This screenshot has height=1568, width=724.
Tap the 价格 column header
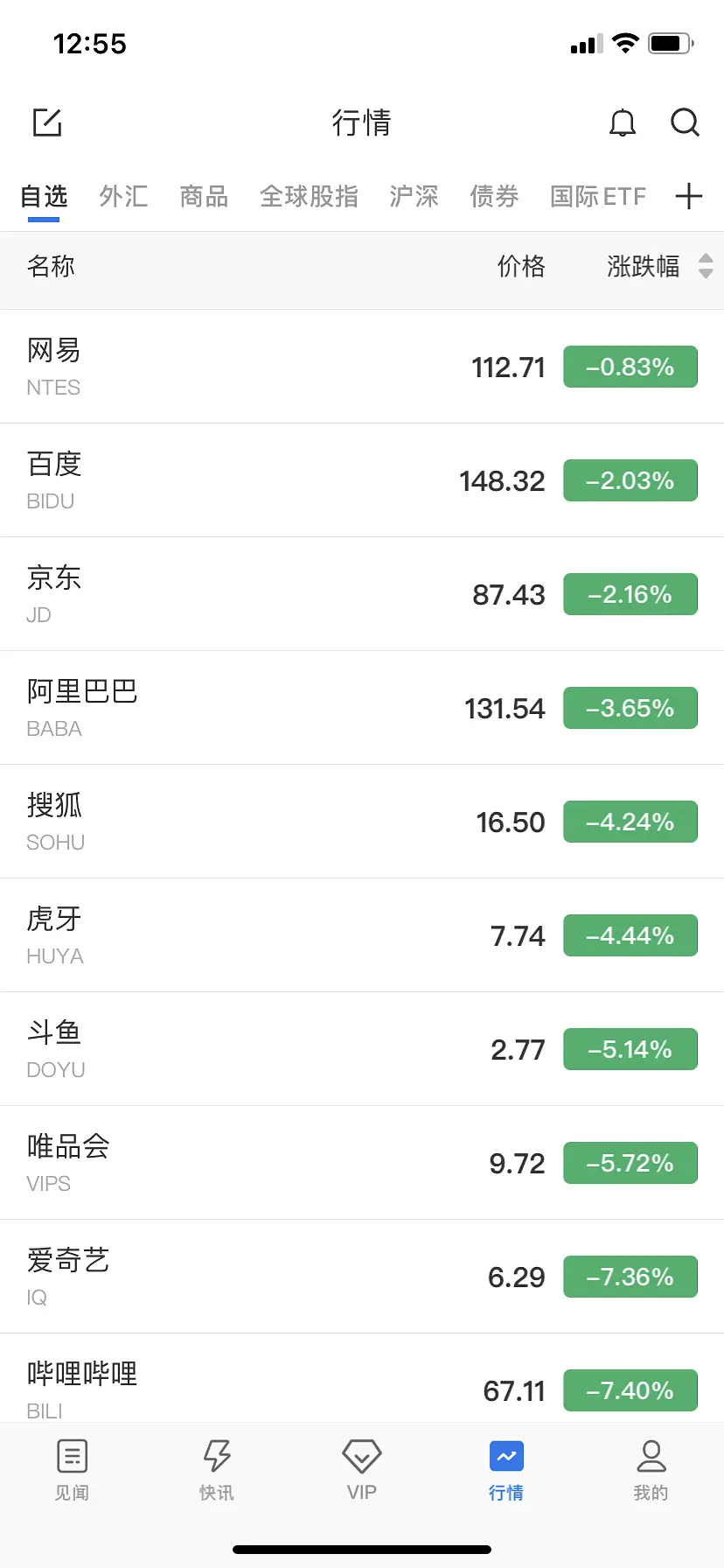click(x=521, y=266)
